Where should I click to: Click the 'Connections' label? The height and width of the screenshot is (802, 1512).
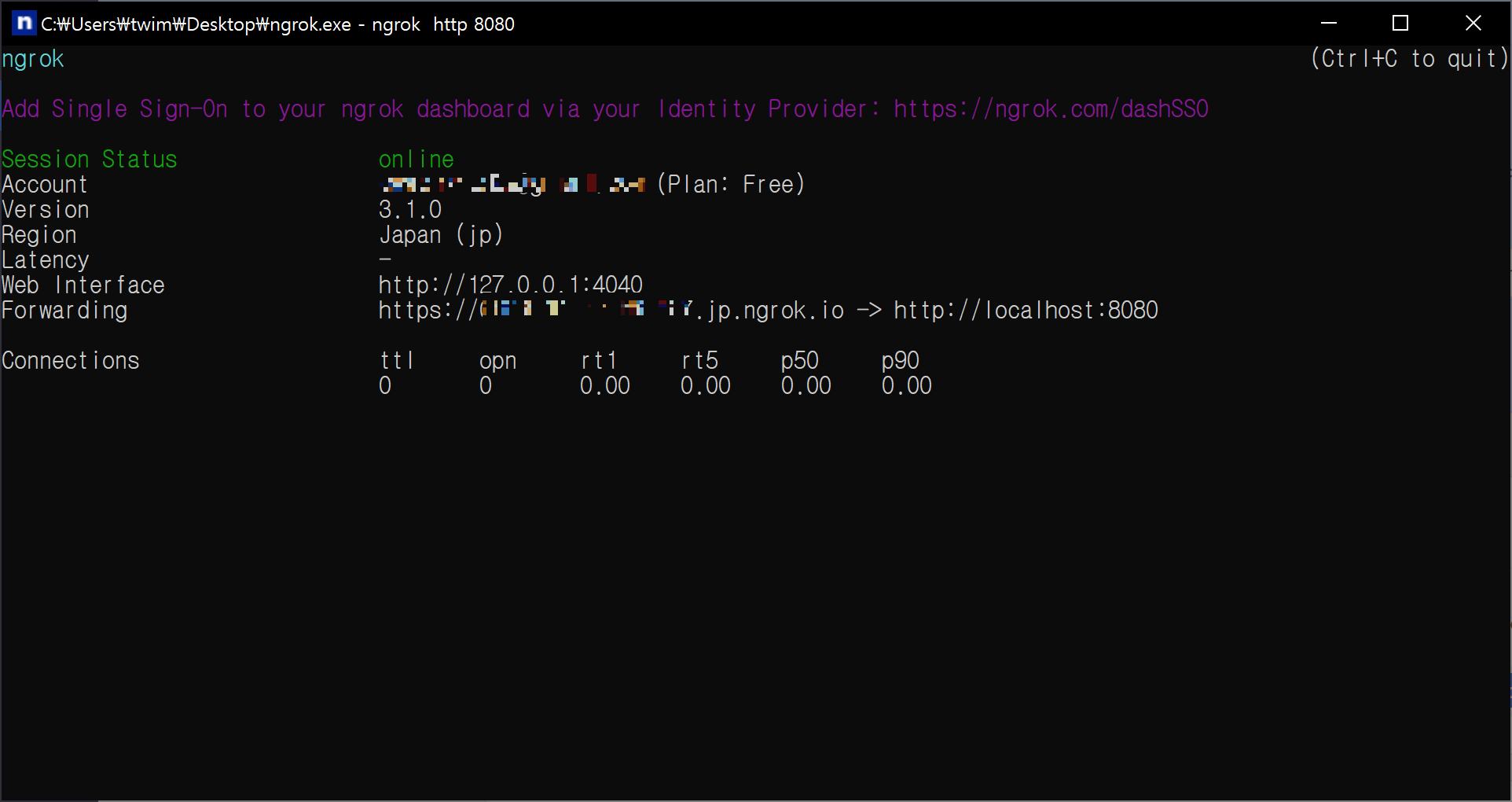tap(71, 361)
